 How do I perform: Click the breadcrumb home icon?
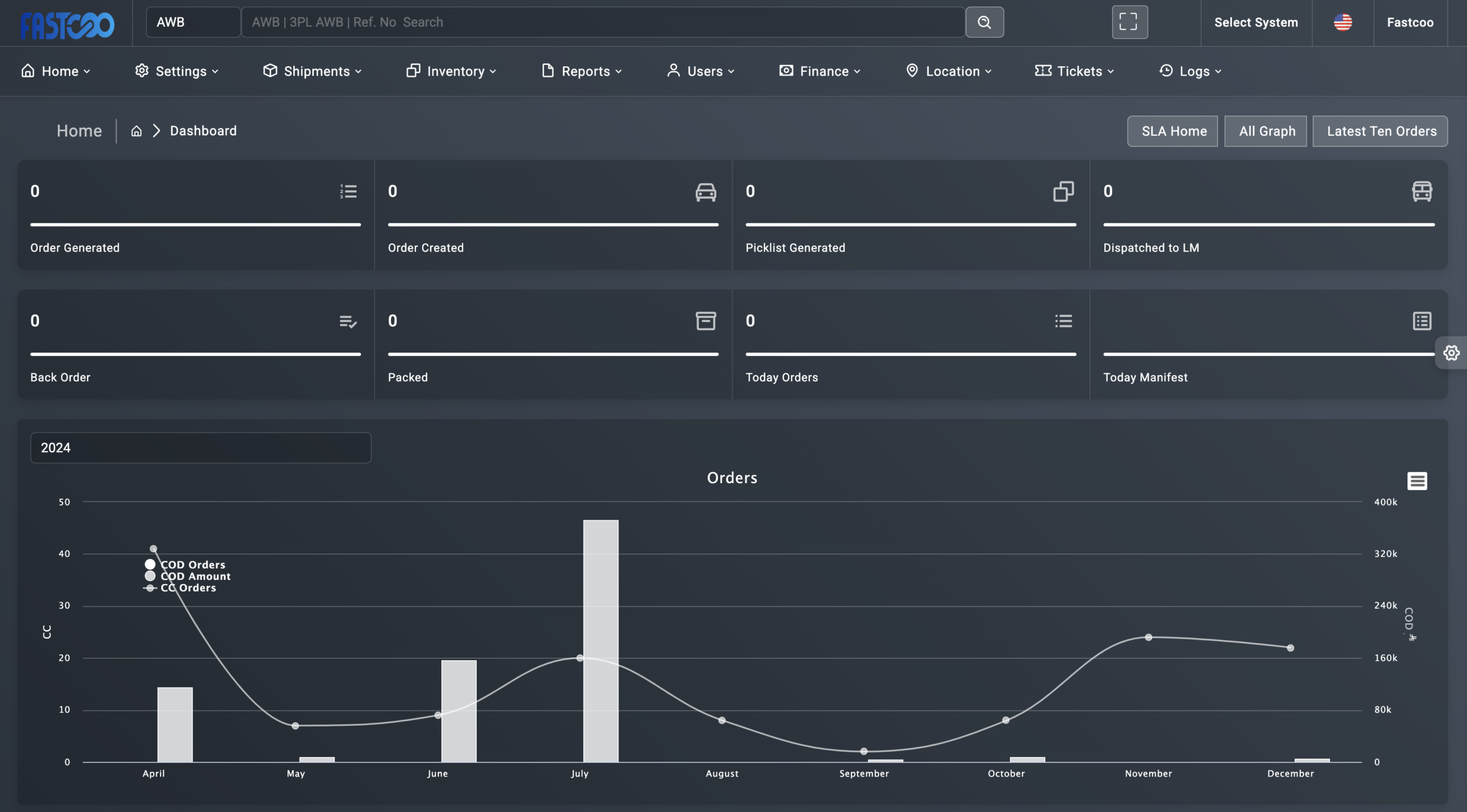(x=136, y=131)
